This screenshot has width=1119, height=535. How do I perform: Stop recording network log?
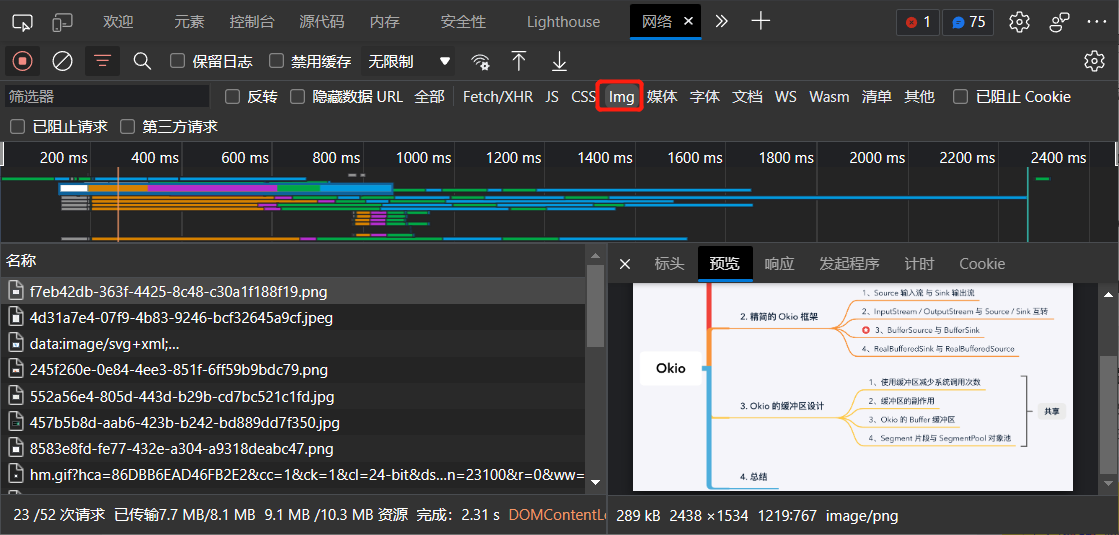coord(22,61)
